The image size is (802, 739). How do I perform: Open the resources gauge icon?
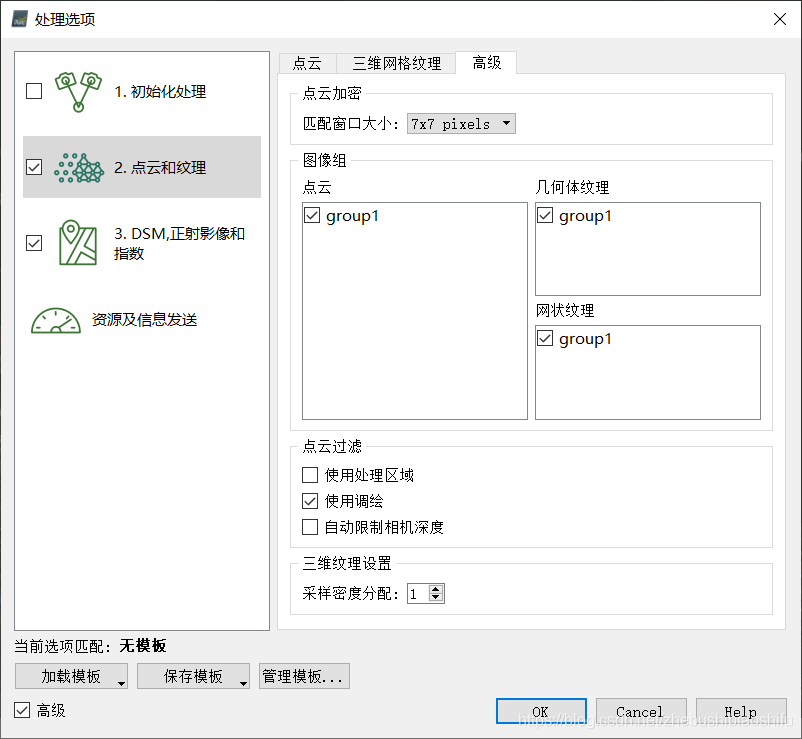[56, 321]
